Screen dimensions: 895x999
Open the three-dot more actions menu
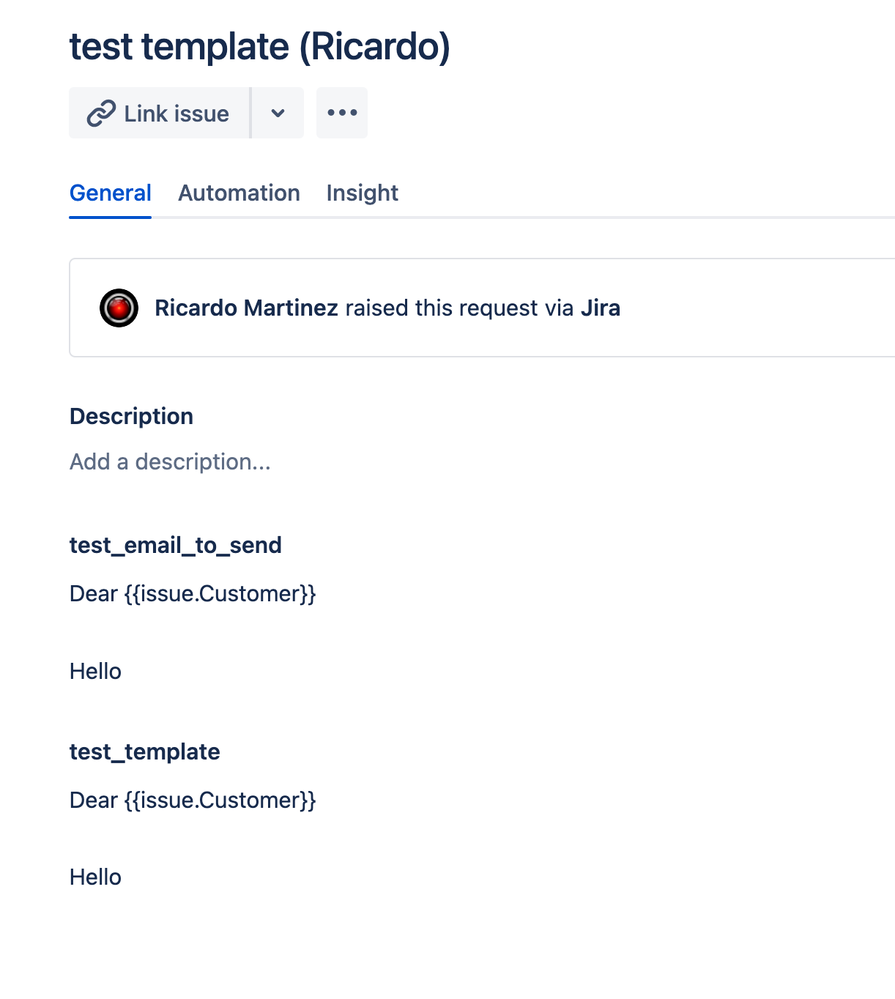[342, 113]
